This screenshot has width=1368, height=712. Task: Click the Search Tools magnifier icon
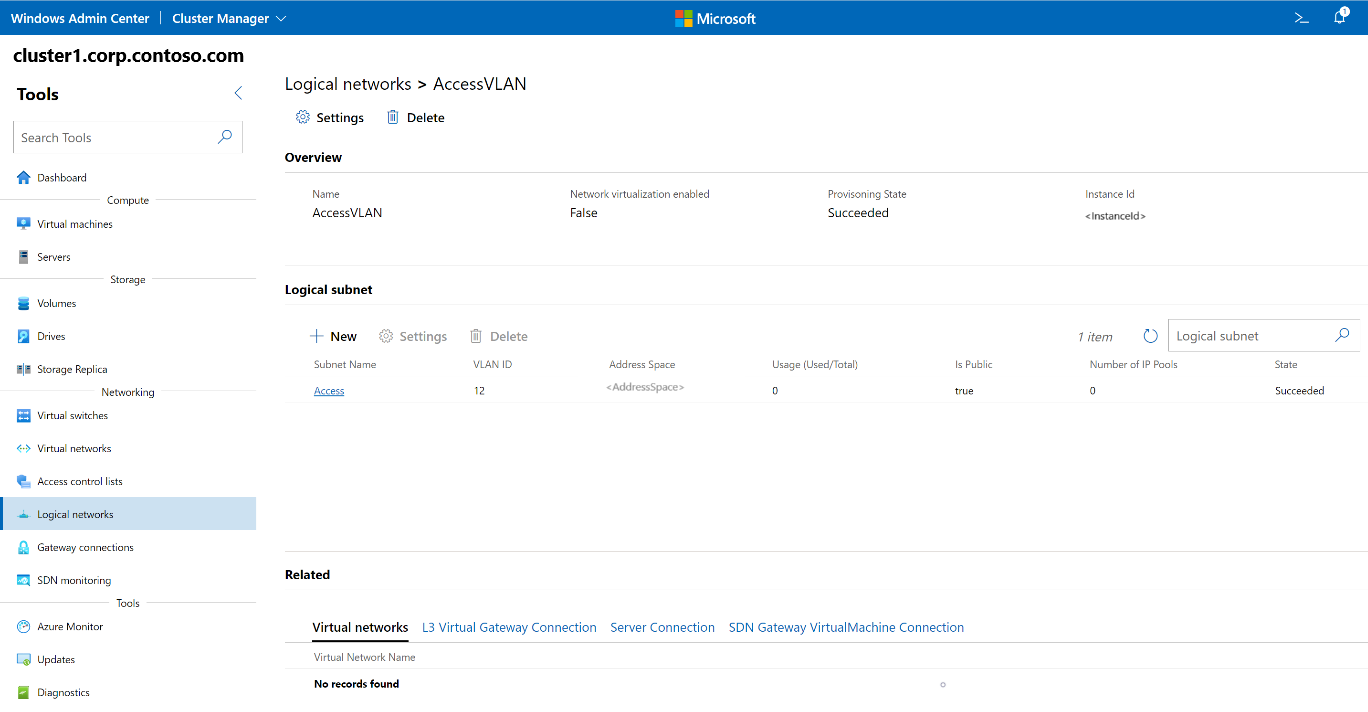[x=225, y=137]
